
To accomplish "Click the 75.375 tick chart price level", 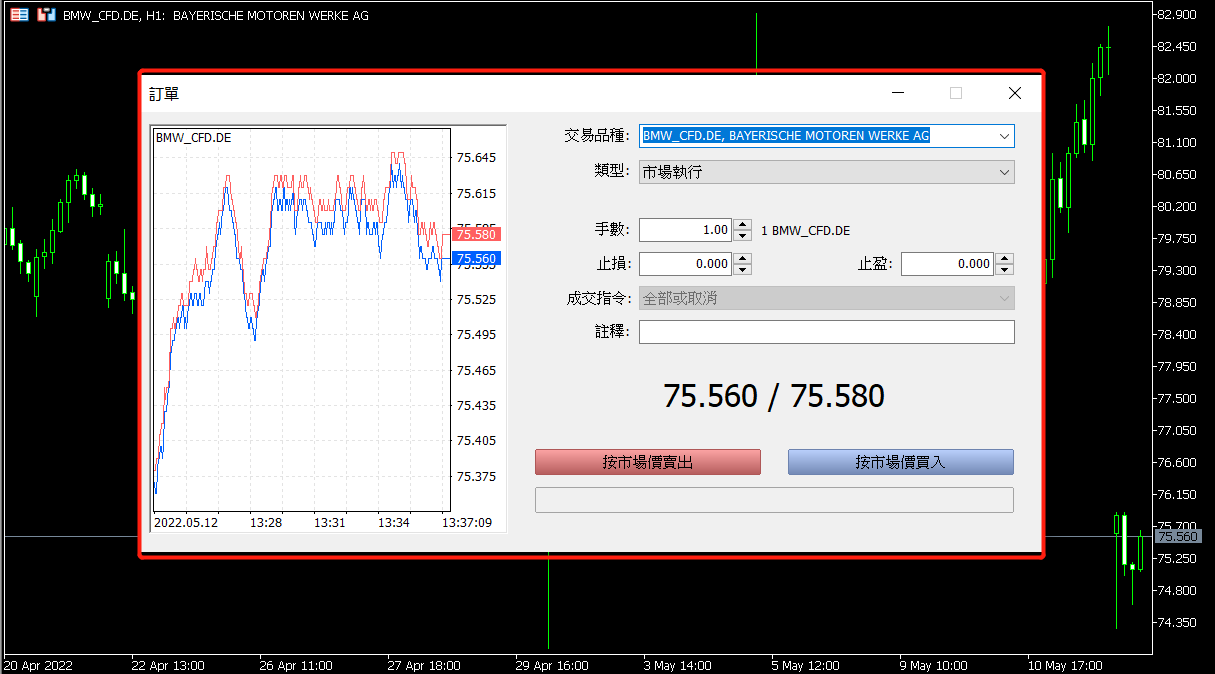I will coord(476,476).
